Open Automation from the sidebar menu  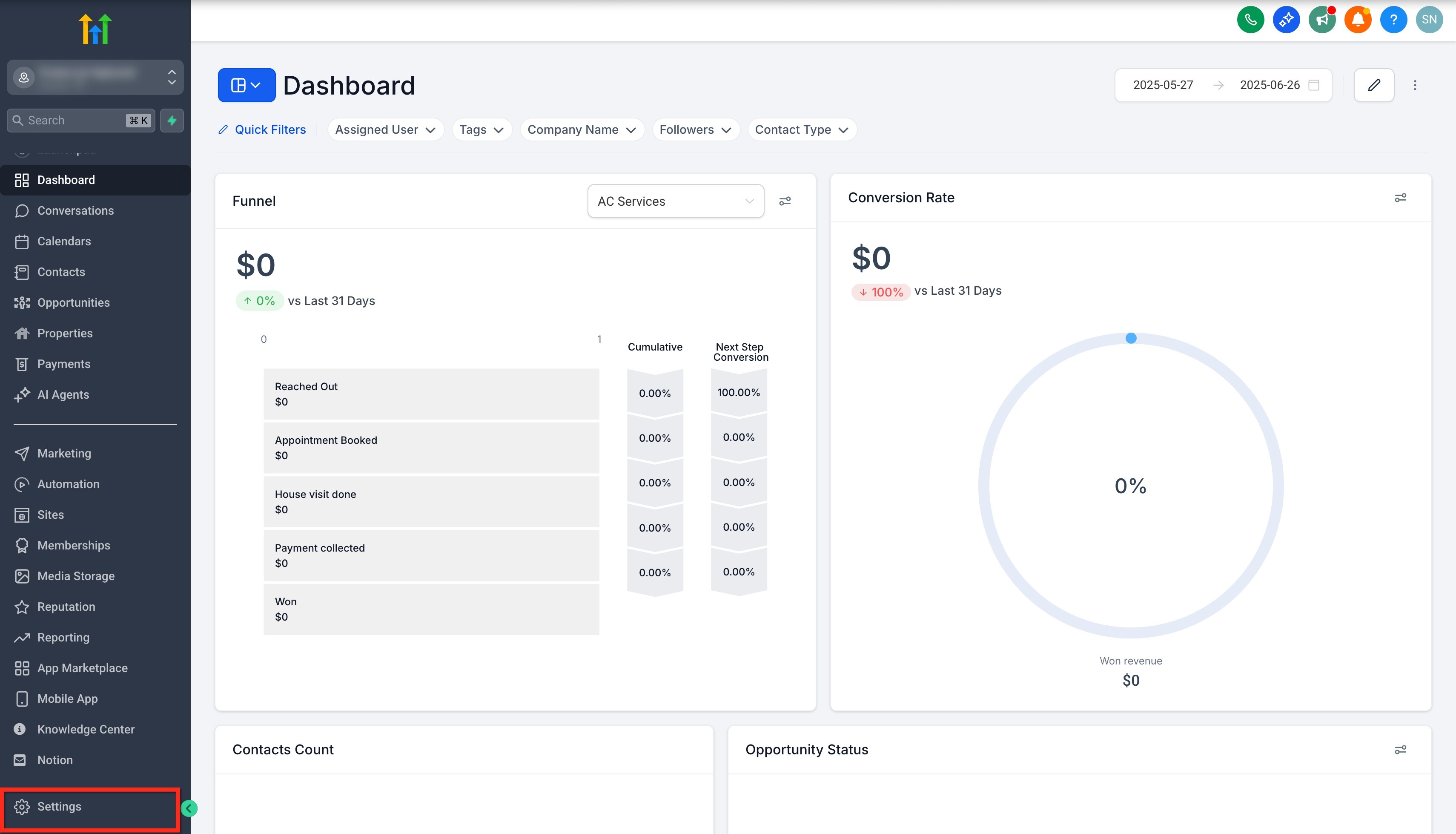tap(68, 484)
